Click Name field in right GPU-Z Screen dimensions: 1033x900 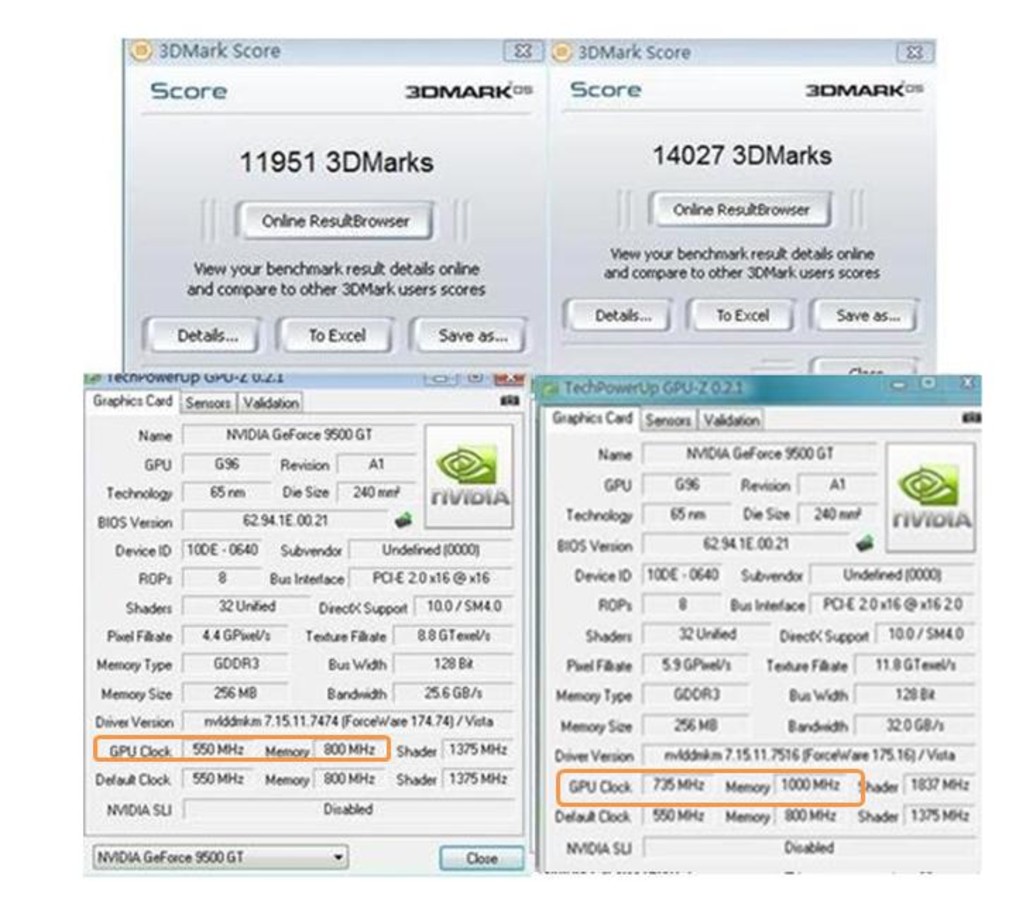click(x=759, y=454)
